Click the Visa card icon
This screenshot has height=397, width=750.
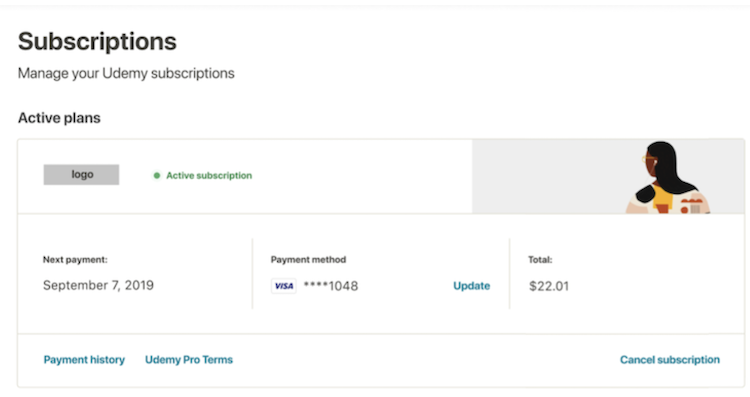click(x=284, y=286)
